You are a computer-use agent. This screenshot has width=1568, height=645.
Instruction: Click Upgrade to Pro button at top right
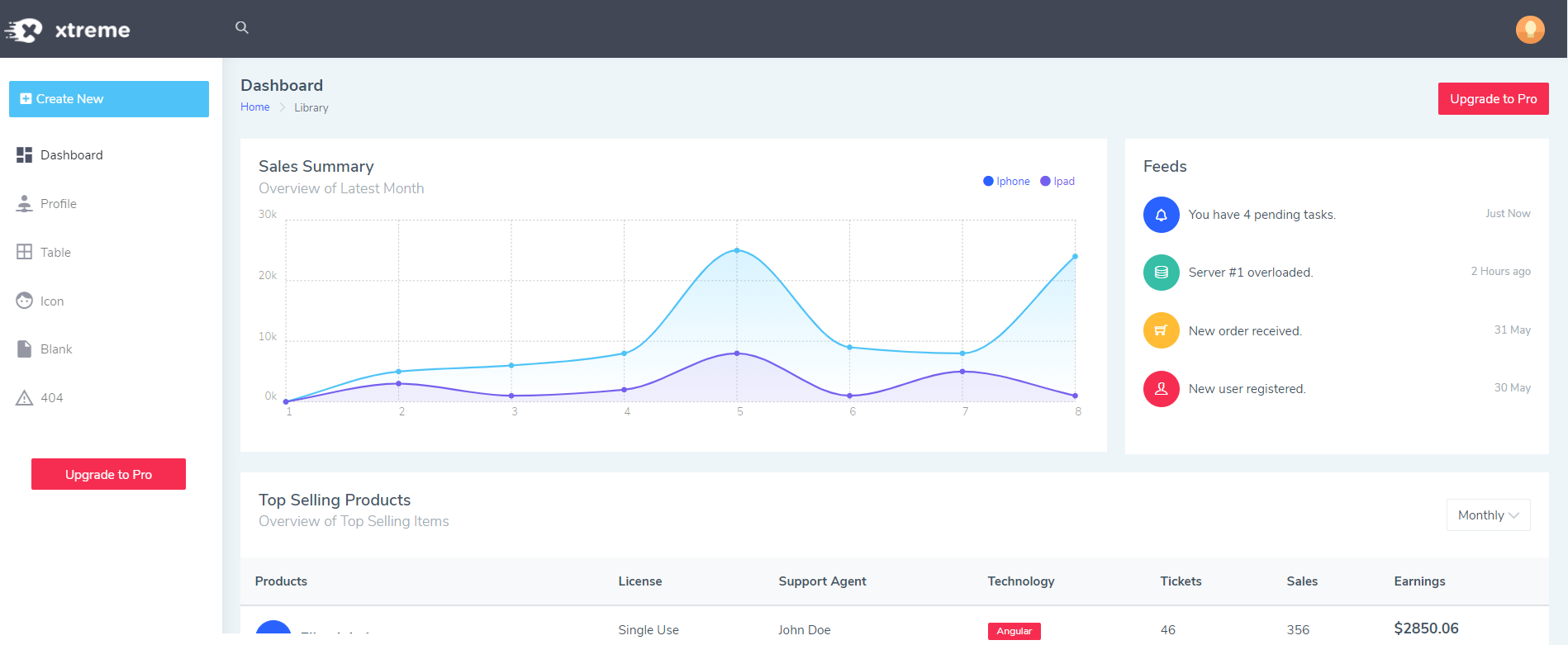point(1493,99)
